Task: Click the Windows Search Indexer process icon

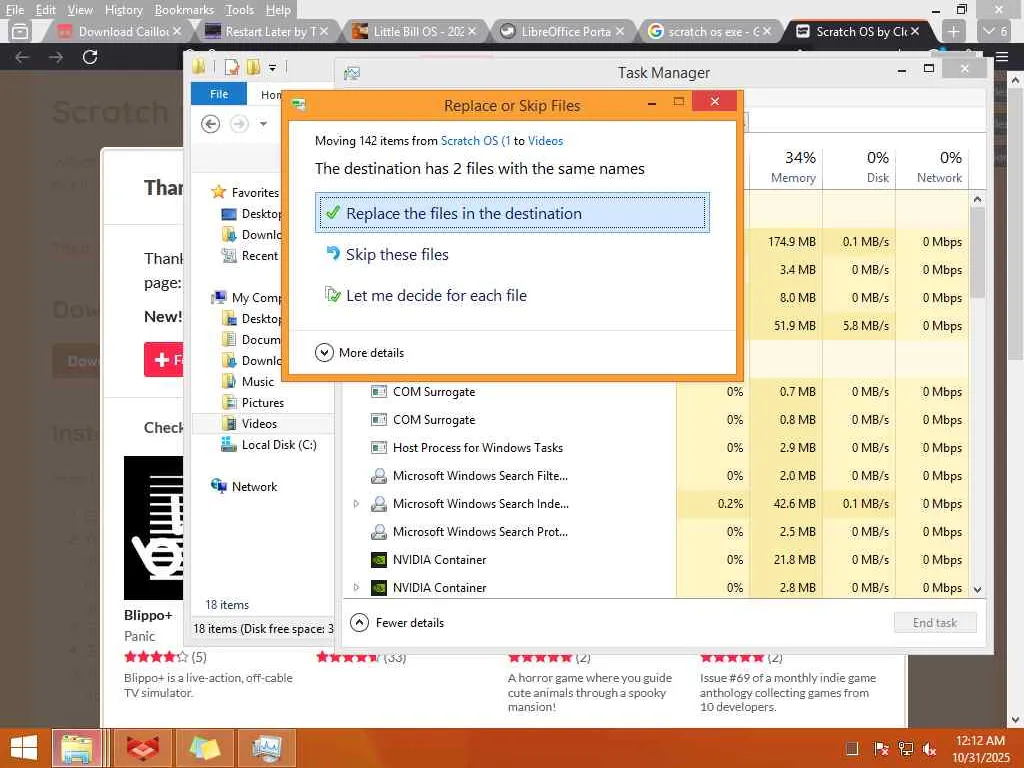Action: (x=379, y=504)
